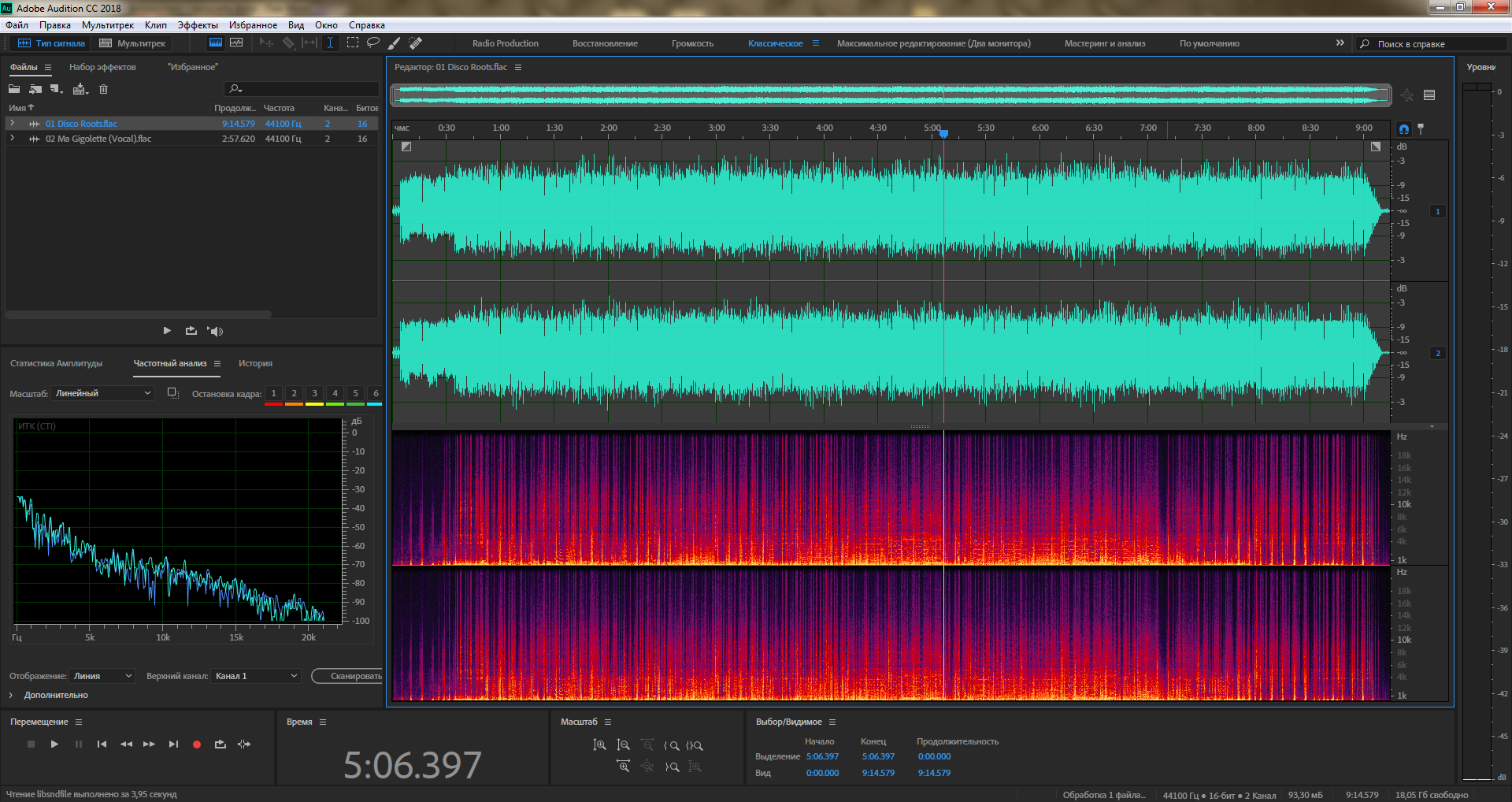Image resolution: width=1512 pixels, height=802 pixels.
Task: Click Zoom In Amplitude icon
Action: [x=600, y=745]
